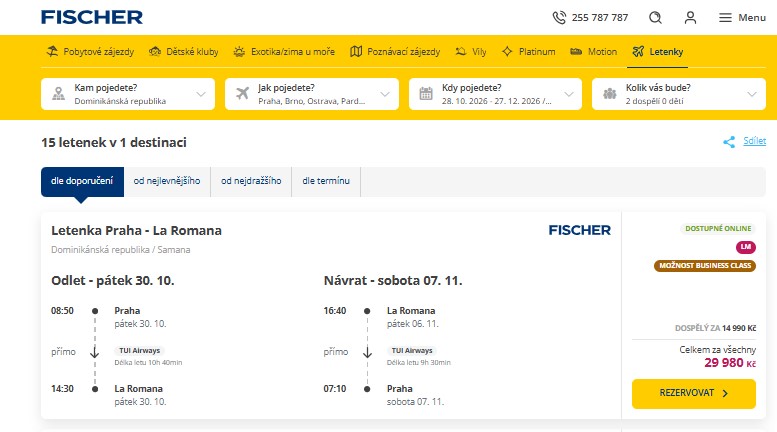
Task: Click the FISCHER logo in the header
Action: [x=92, y=17]
